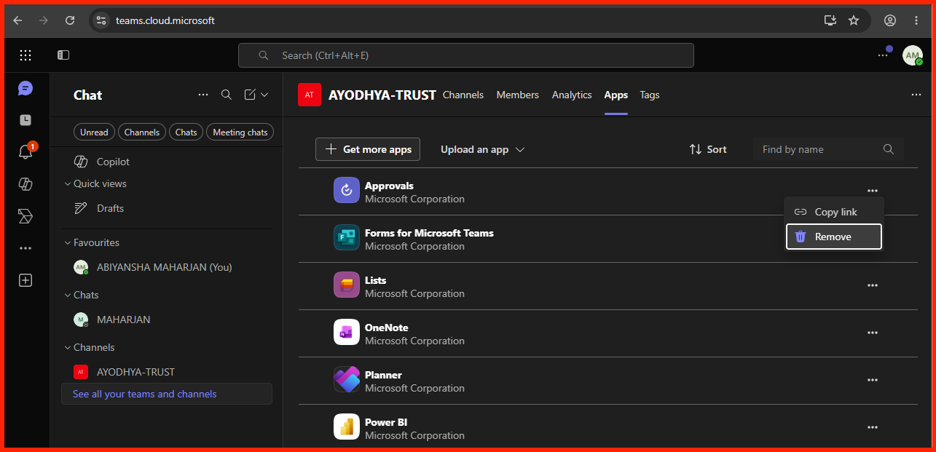The width and height of the screenshot is (936, 452).
Task: Bookmark this page with star icon
Action: click(x=854, y=21)
